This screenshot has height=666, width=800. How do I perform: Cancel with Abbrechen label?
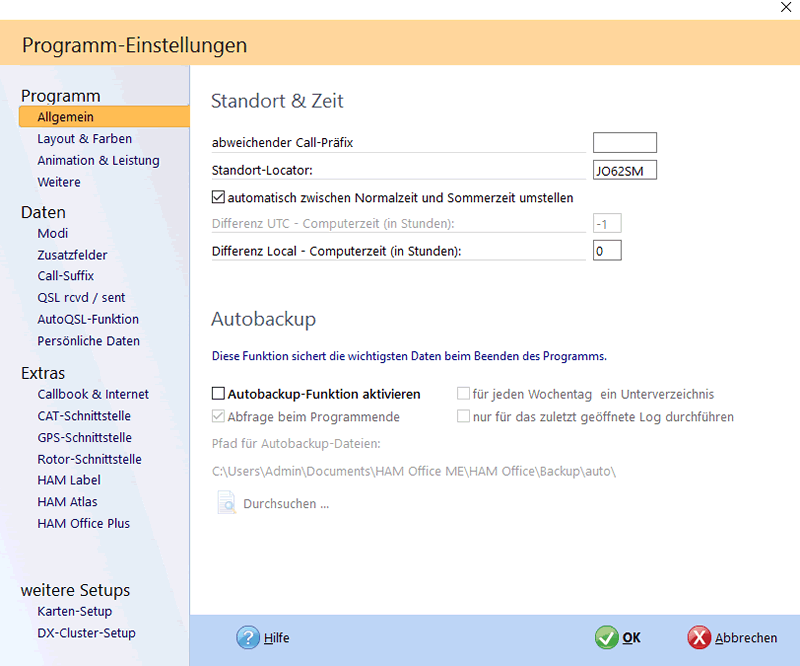(x=746, y=638)
